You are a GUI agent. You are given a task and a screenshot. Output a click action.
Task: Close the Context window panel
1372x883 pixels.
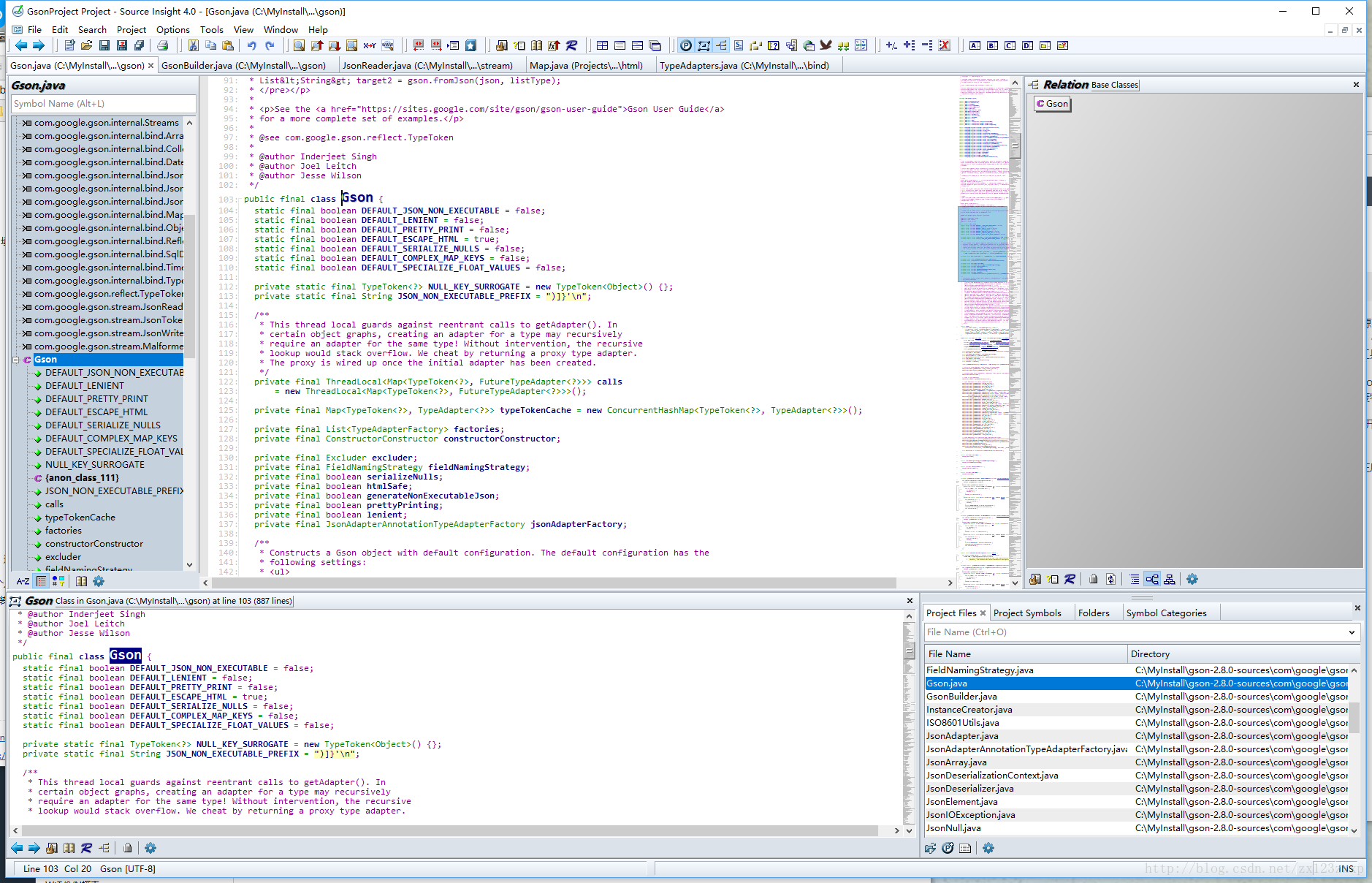tap(910, 601)
